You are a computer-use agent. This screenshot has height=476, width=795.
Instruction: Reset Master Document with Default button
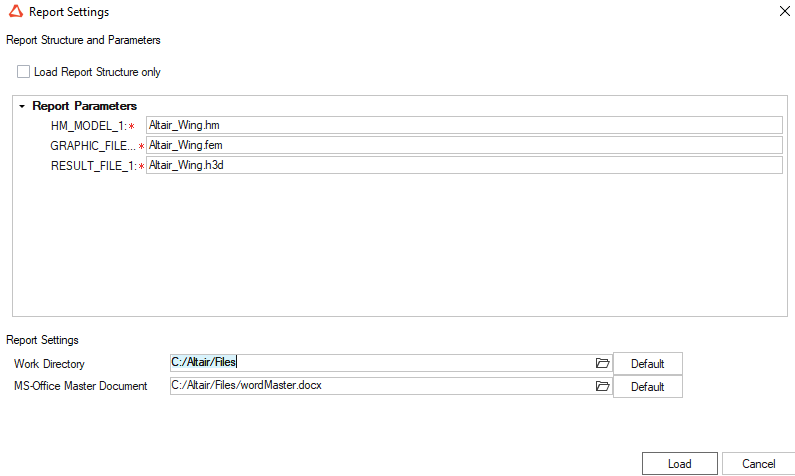click(647, 387)
